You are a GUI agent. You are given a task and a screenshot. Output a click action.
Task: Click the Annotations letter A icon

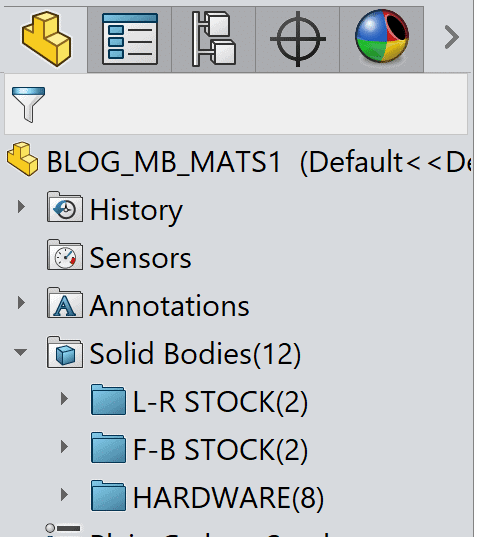click(x=65, y=303)
